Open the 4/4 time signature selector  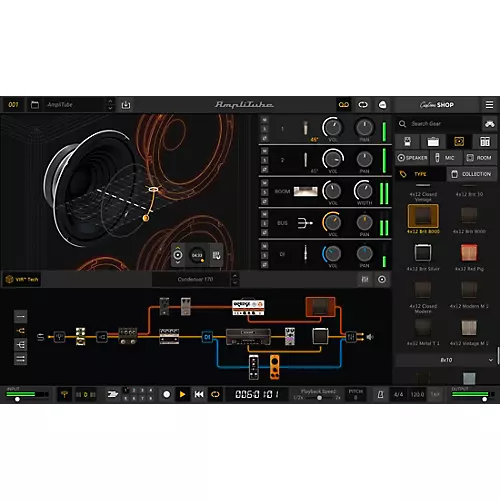398,395
